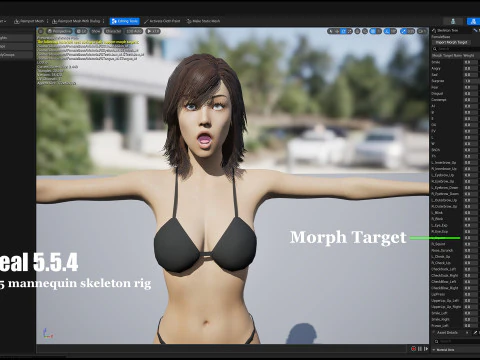Image resolution: width=480 pixels, height=360 pixels.
Task: Choose the Select mode cursor icon
Action: 330,31
